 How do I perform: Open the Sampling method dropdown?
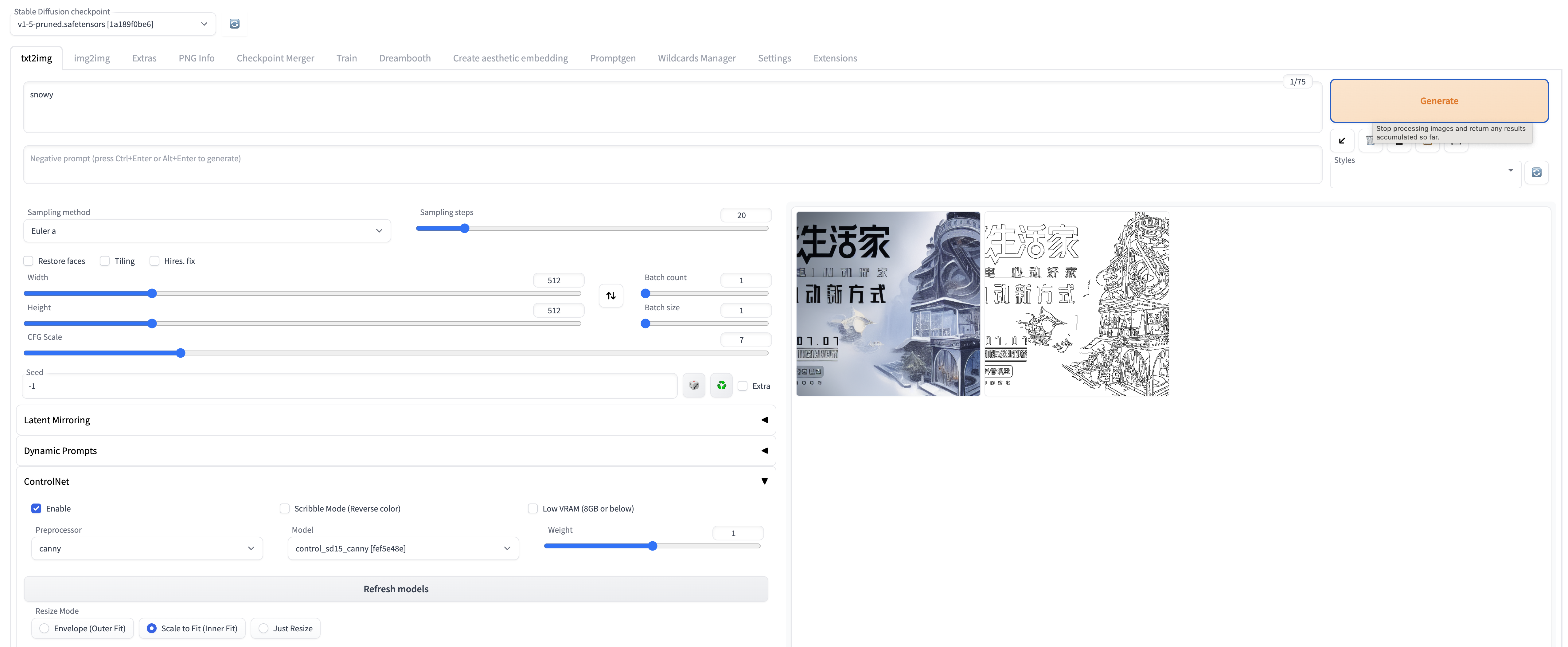(x=207, y=231)
